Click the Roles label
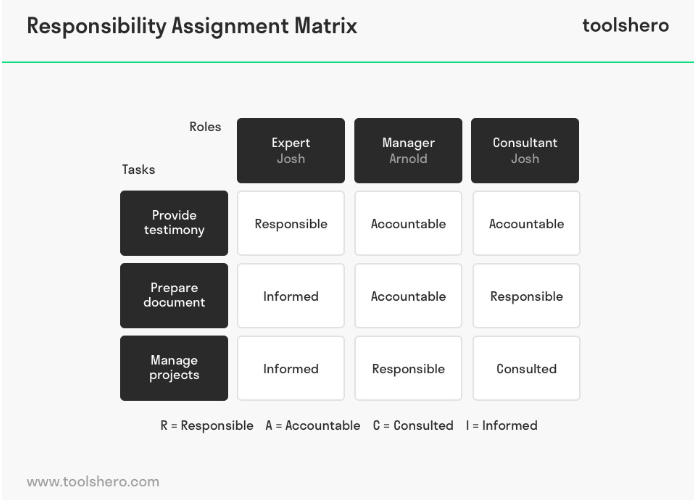 coord(205,127)
